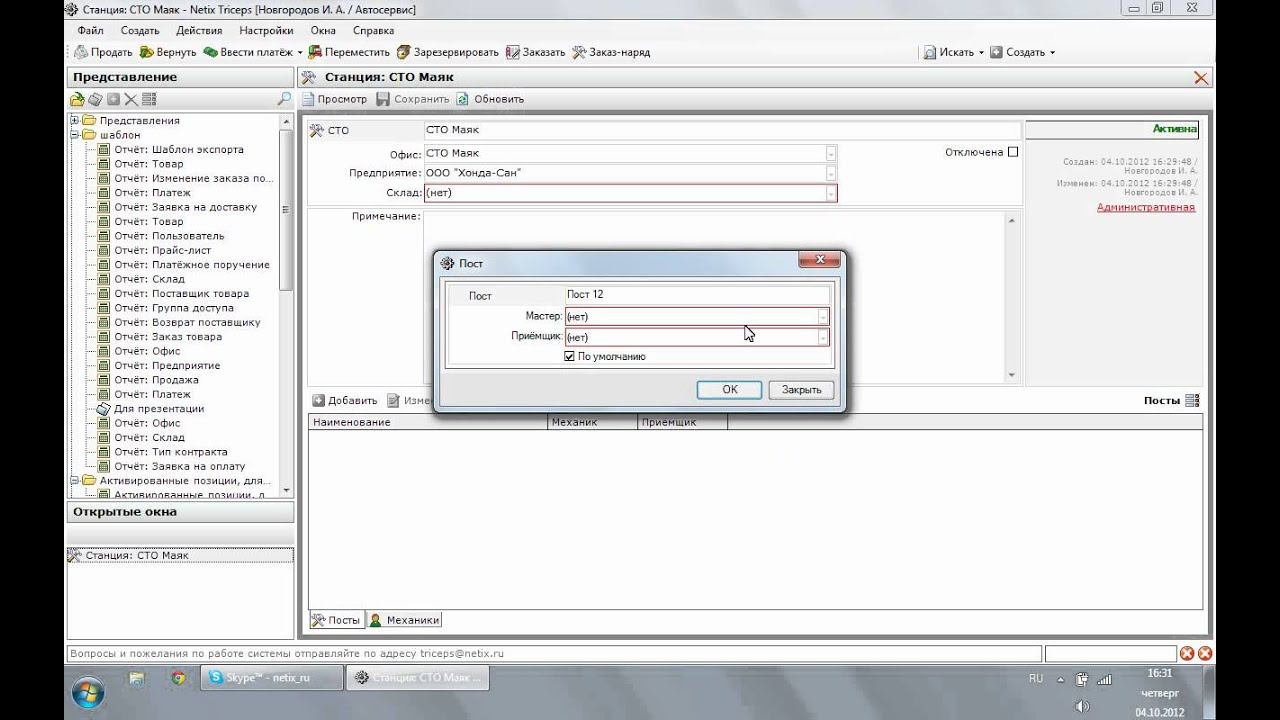Image resolution: width=1280 pixels, height=720 pixels.
Task: Expand the Искать dropdown arrow
Action: [x=981, y=52]
